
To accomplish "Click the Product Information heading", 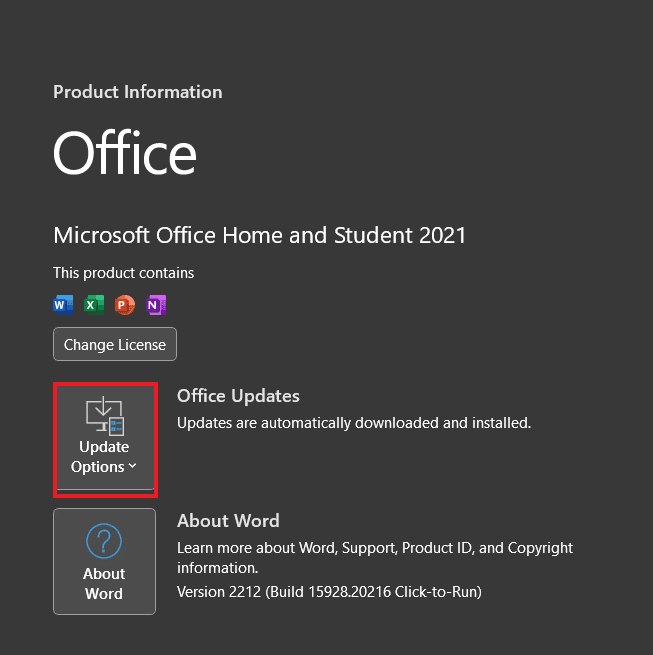I will pos(138,92).
